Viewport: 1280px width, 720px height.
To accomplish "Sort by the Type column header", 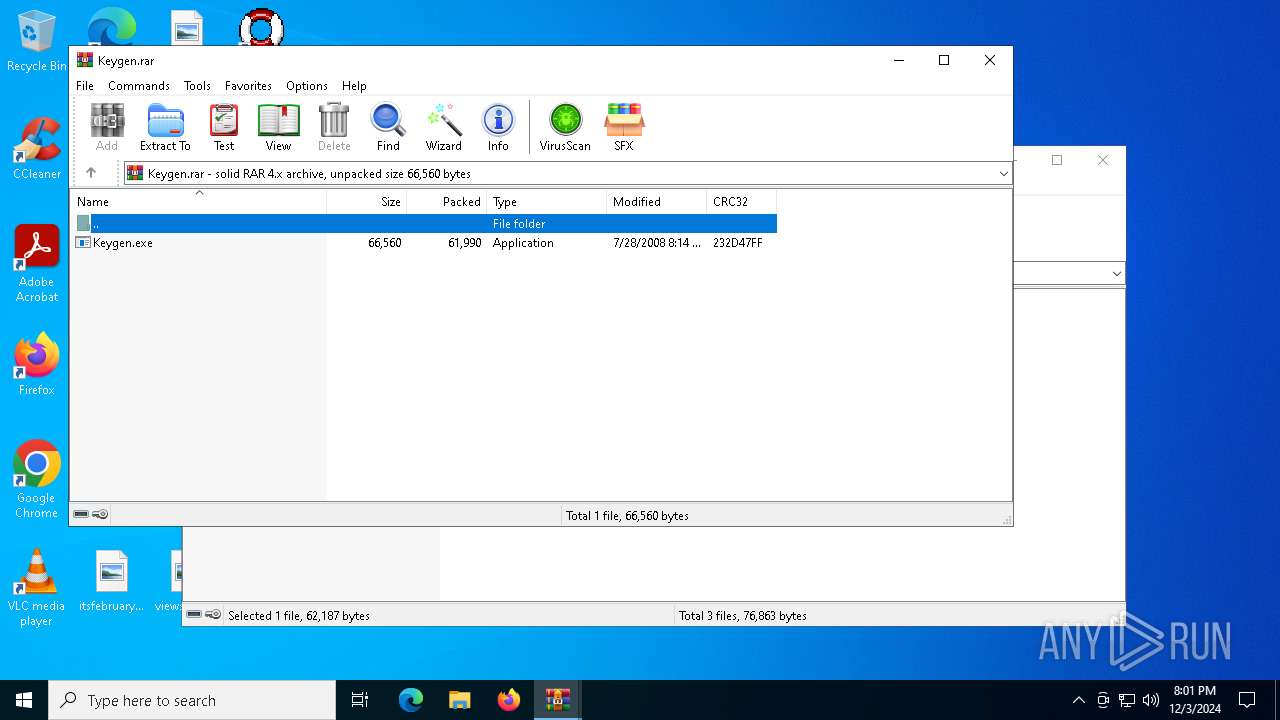I will click(547, 202).
